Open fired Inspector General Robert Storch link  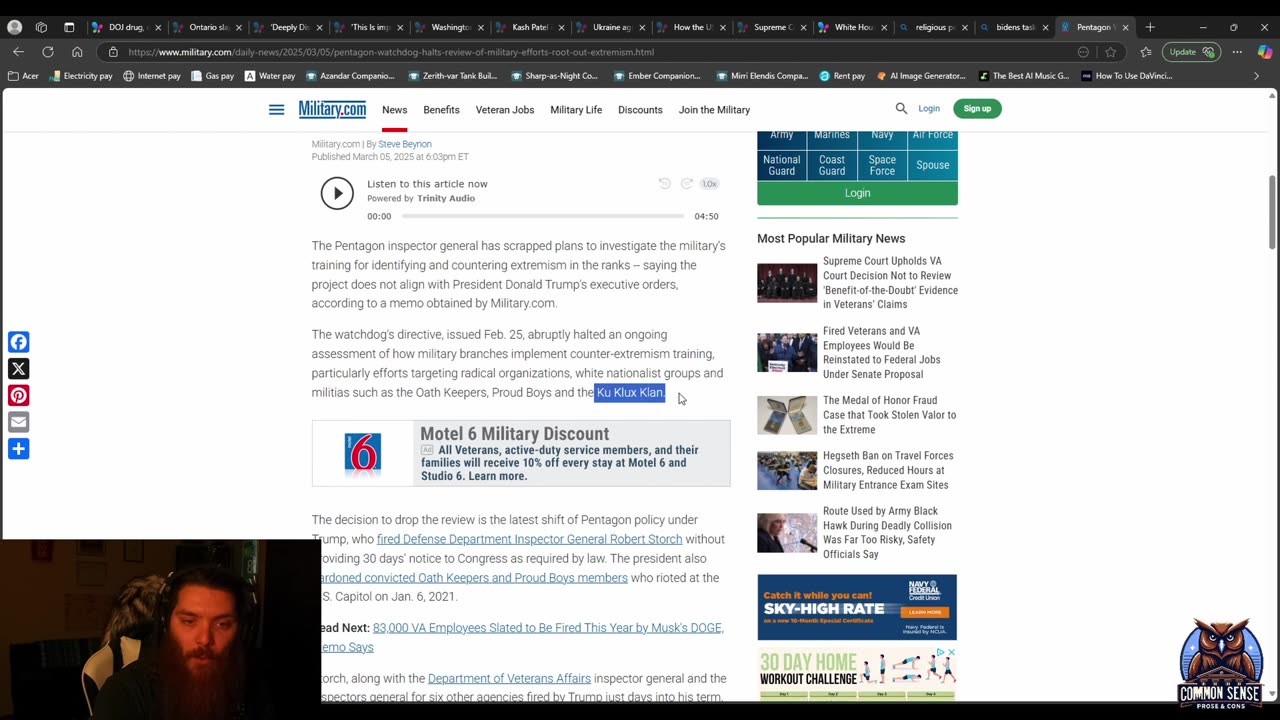pyautogui.click(x=529, y=539)
